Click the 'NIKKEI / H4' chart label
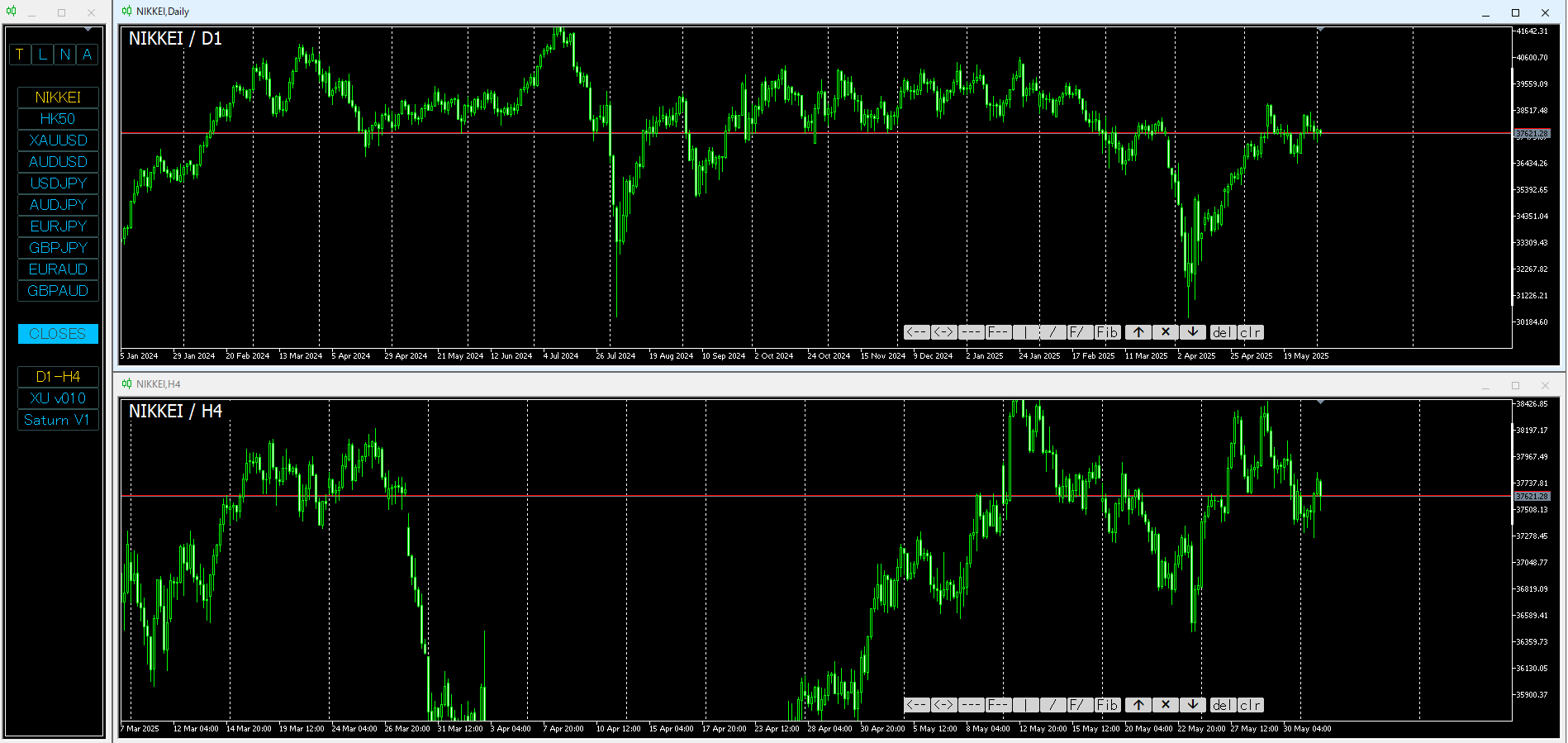1568x743 pixels. click(x=175, y=412)
